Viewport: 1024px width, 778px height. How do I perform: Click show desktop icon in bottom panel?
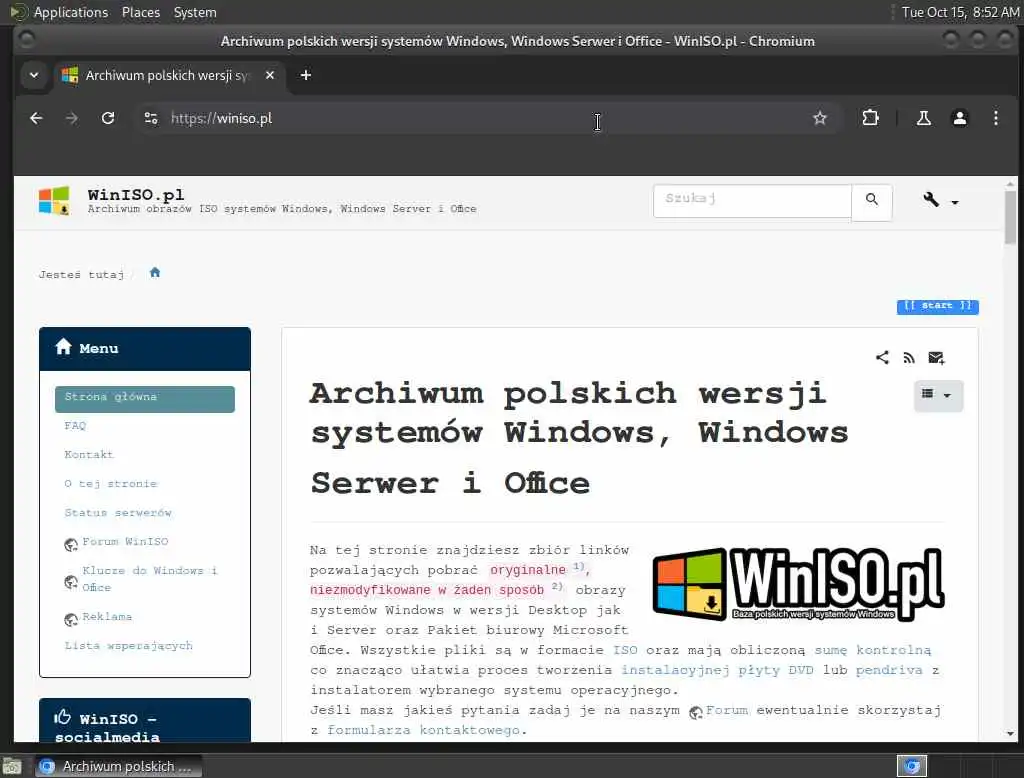pos(12,766)
